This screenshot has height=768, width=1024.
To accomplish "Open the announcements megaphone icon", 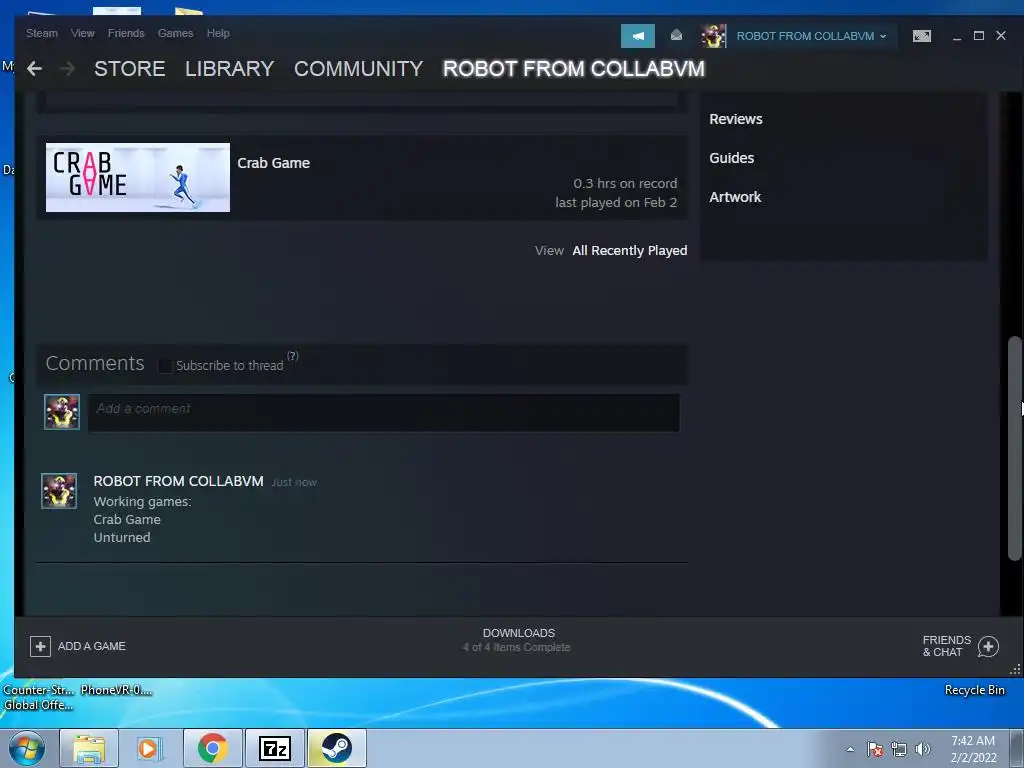I will (x=637, y=36).
